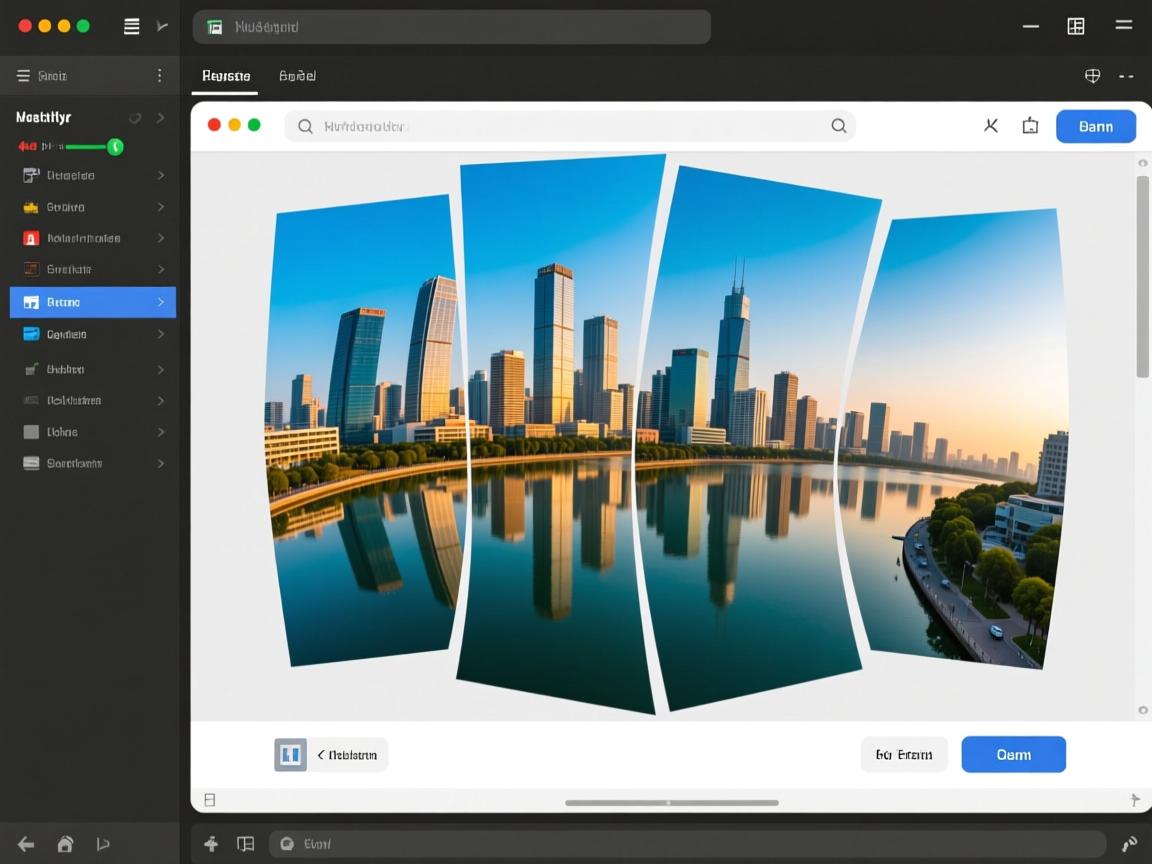
Task: Click the vertical scrollbar thumb beside the image
Action: (x=1142, y=277)
